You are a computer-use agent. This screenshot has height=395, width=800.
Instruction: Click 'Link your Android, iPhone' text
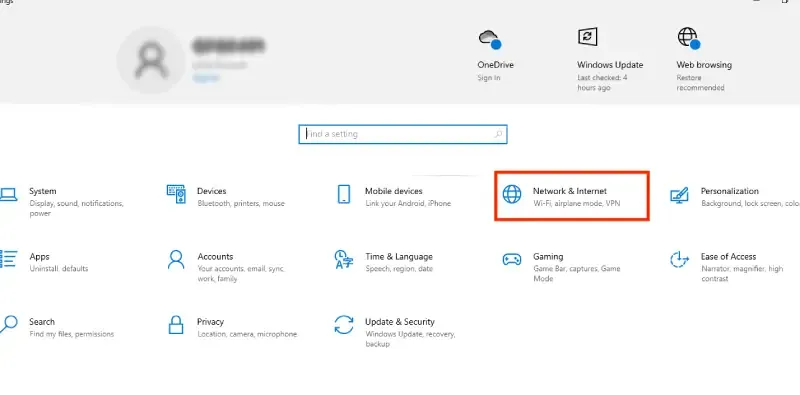[x=408, y=204]
